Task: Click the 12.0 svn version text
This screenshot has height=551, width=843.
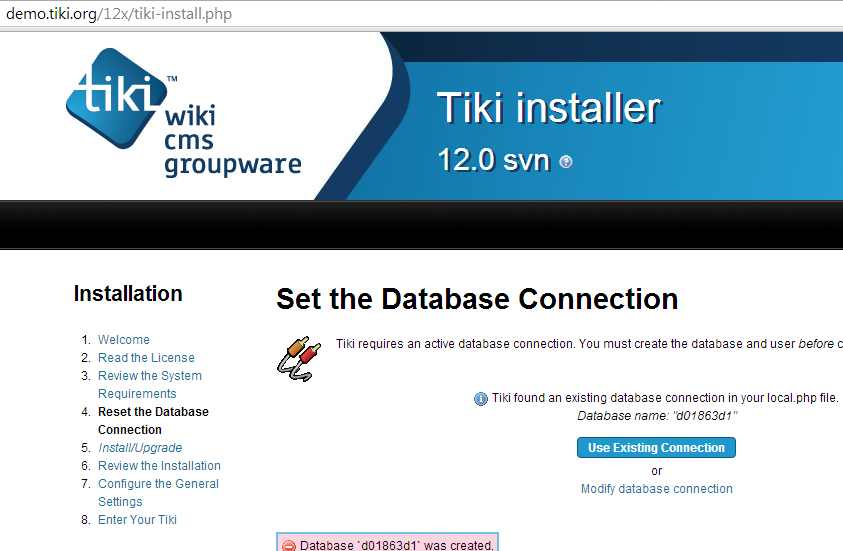Action: (x=494, y=160)
